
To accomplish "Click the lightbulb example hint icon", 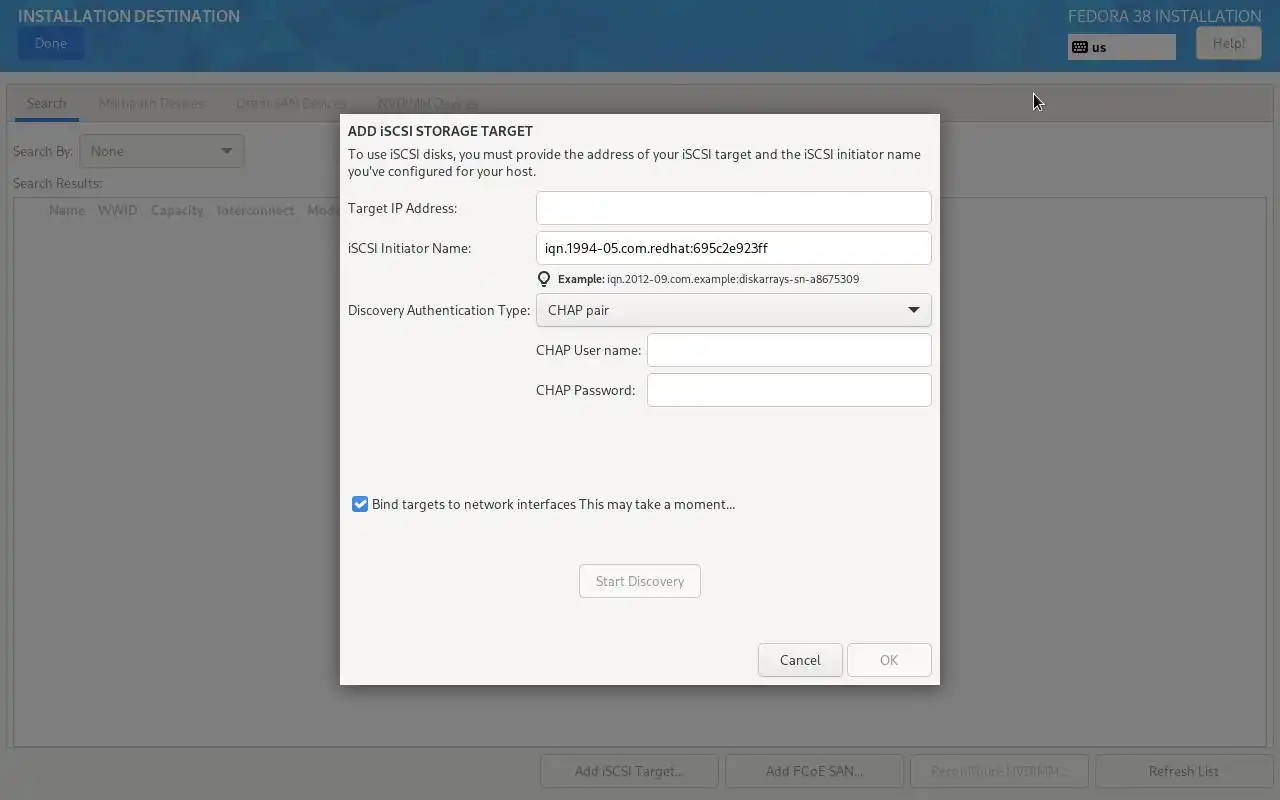I will click(544, 279).
